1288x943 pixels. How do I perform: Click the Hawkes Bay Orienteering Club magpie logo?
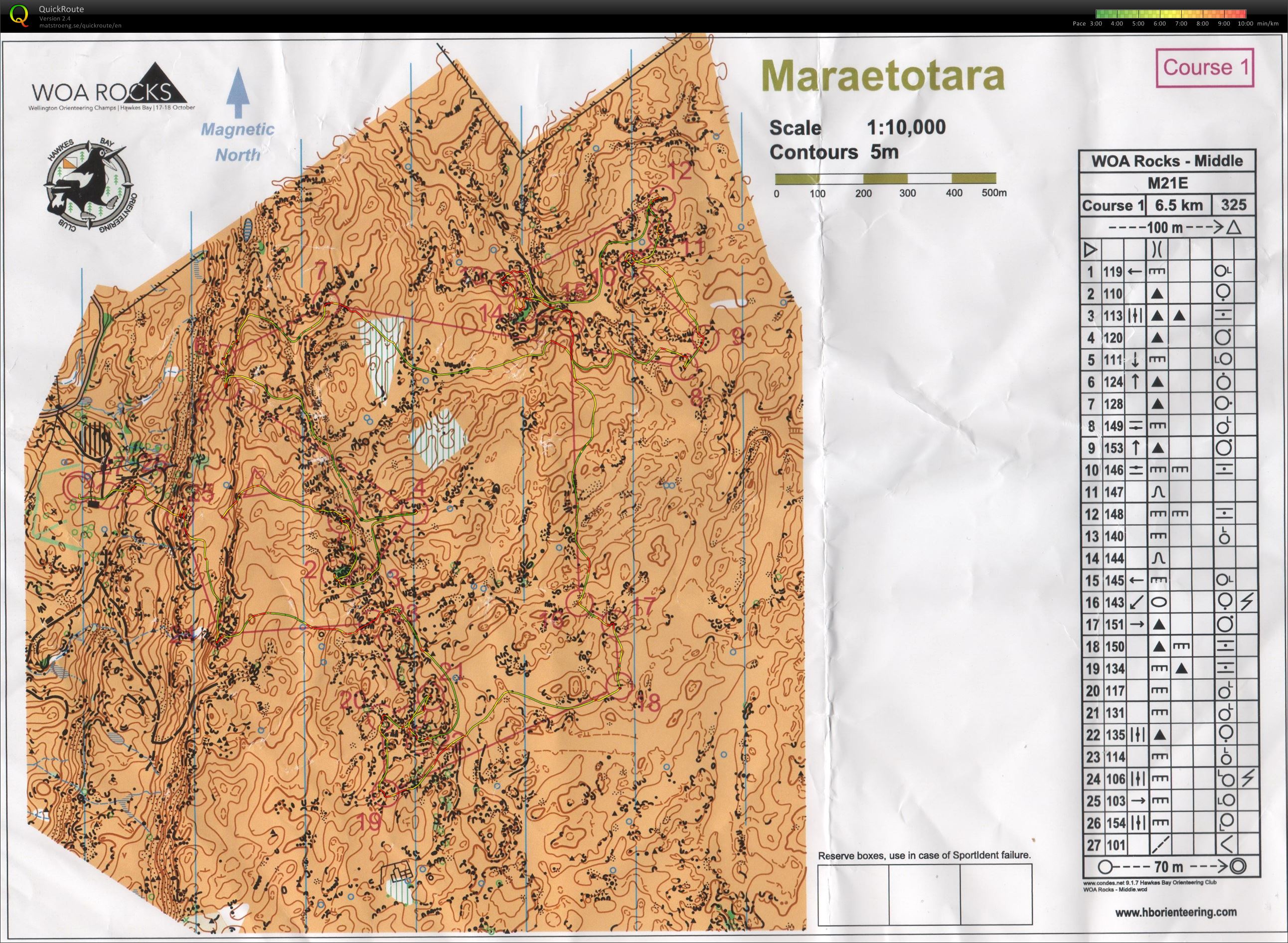point(90,185)
